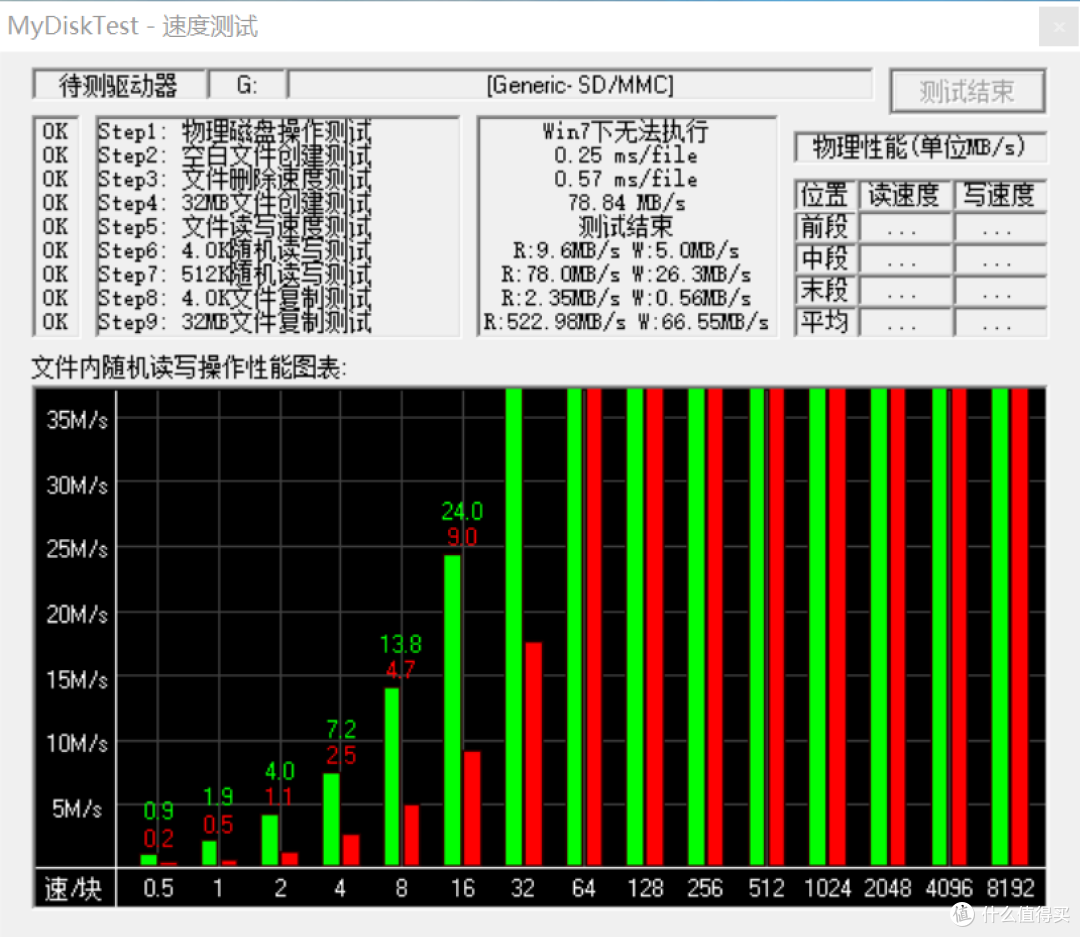The height and width of the screenshot is (937, 1080).
Task: Click the green read bar for 8K block
Action: coord(392,776)
